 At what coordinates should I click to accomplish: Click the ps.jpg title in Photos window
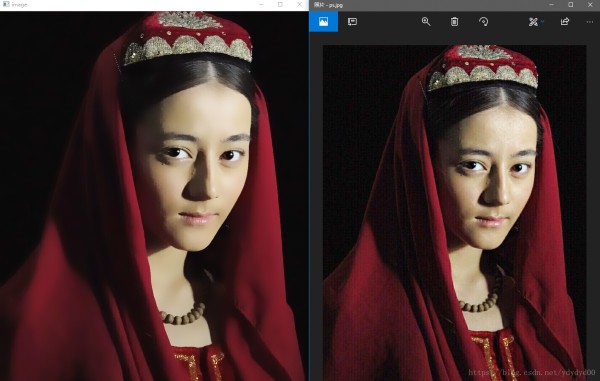(x=328, y=5)
